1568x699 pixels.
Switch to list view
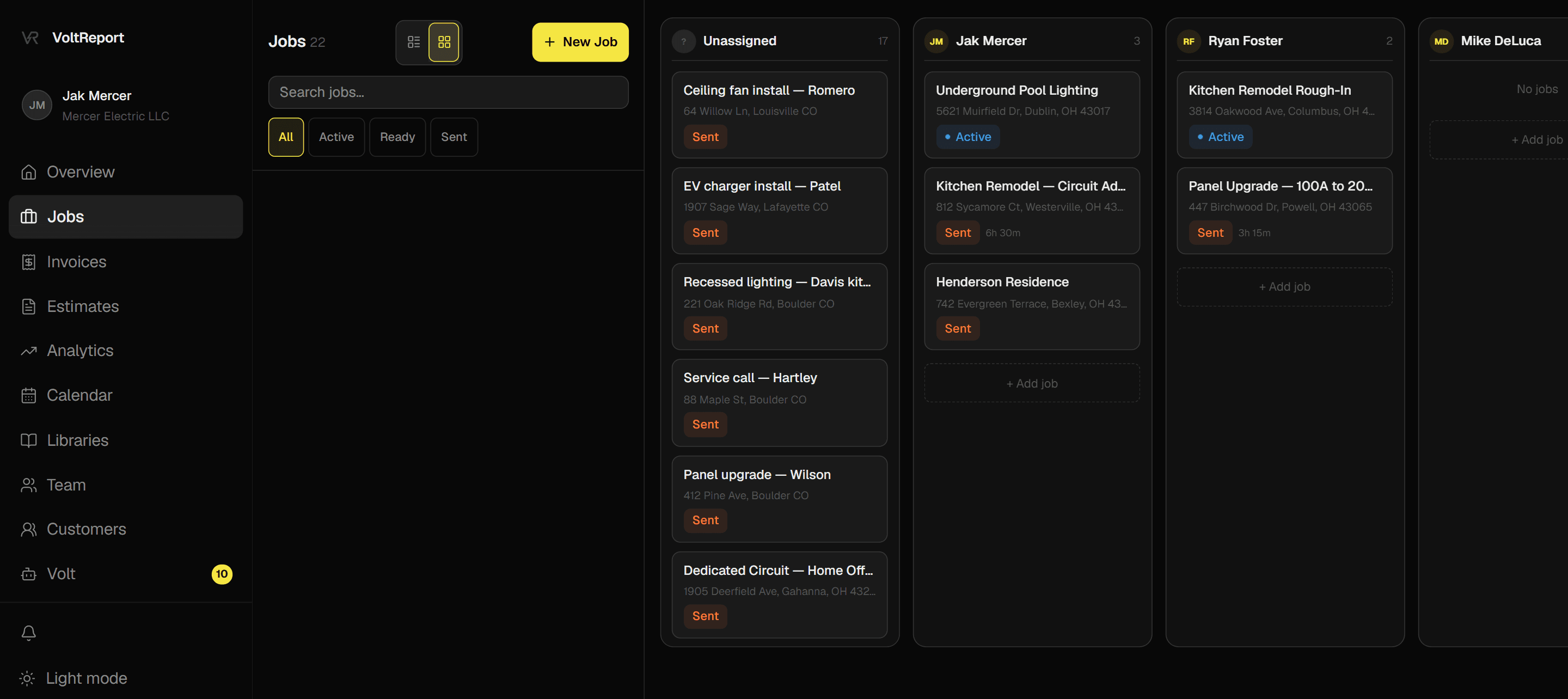[x=414, y=42]
